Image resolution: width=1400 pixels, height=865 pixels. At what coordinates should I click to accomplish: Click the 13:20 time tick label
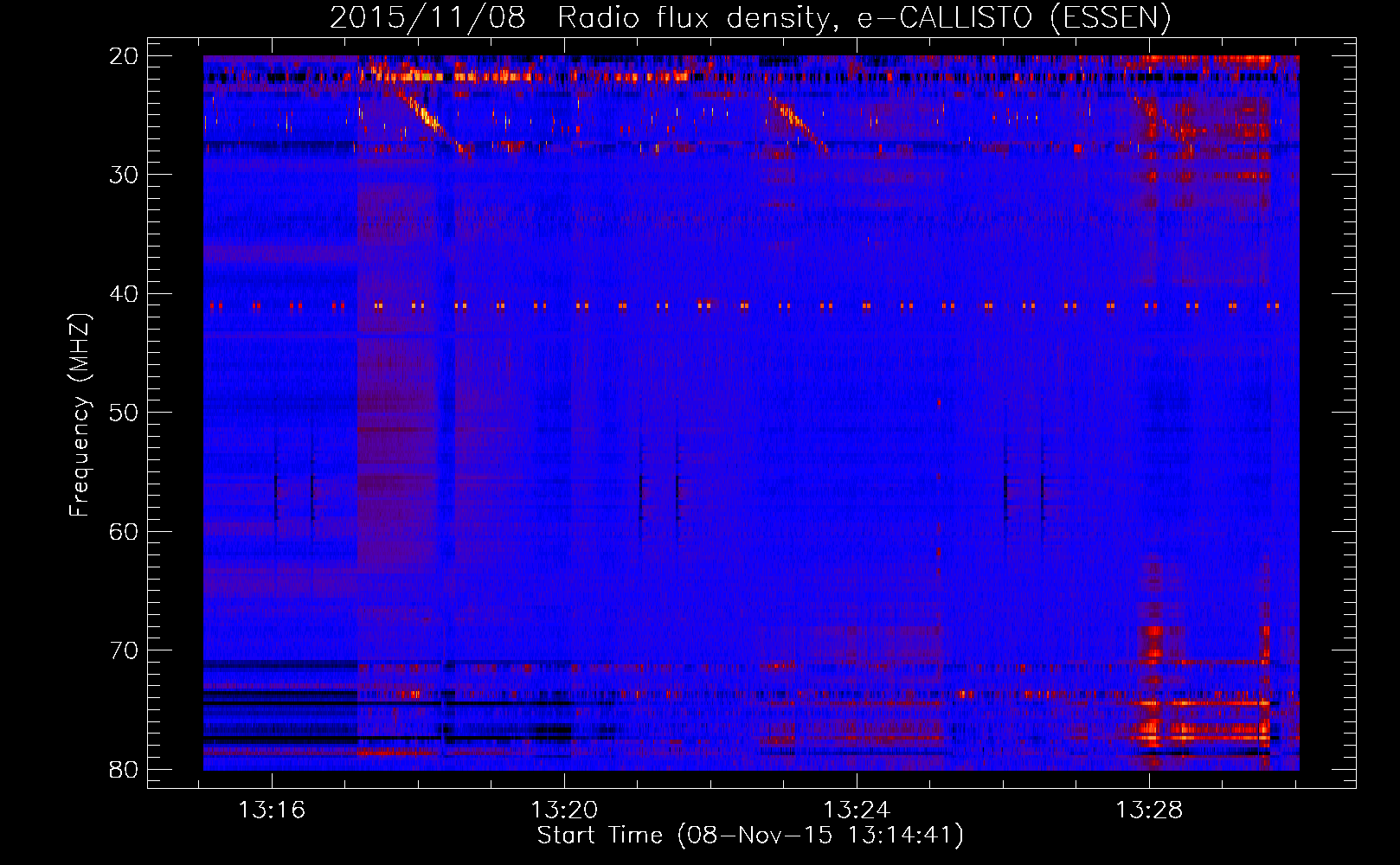pyautogui.click(x=564, y=811)
